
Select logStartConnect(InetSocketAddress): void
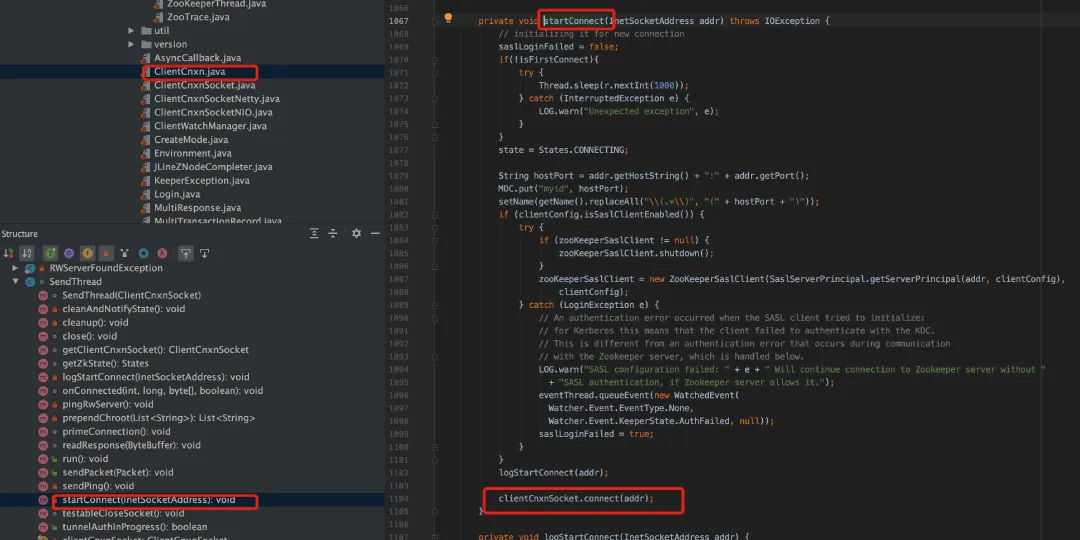tap(156, 377)
